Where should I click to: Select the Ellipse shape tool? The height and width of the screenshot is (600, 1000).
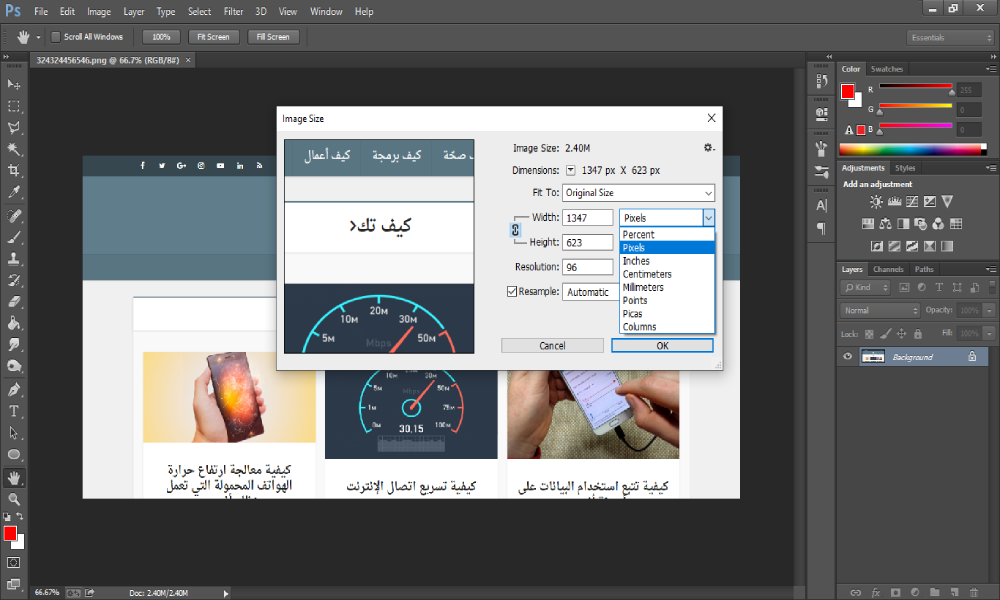(x=13, y=455)
